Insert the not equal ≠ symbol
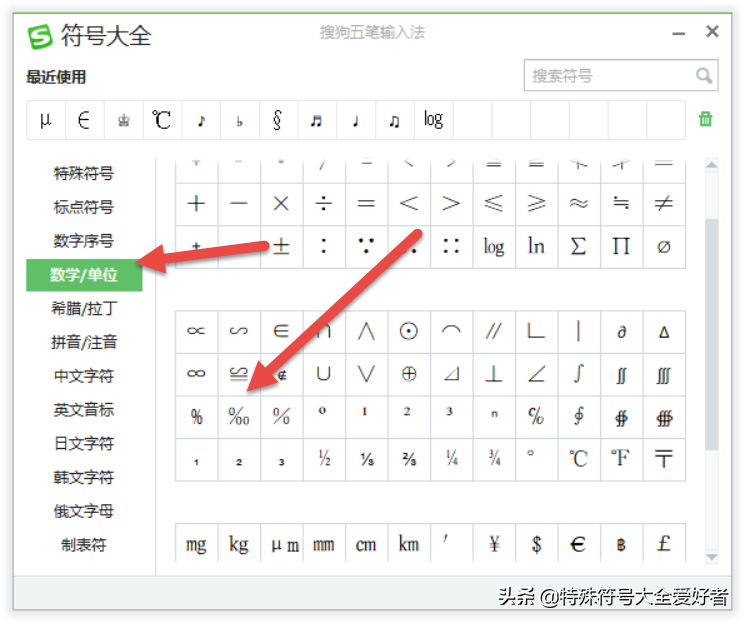745x623 pixels. [664, 204]
